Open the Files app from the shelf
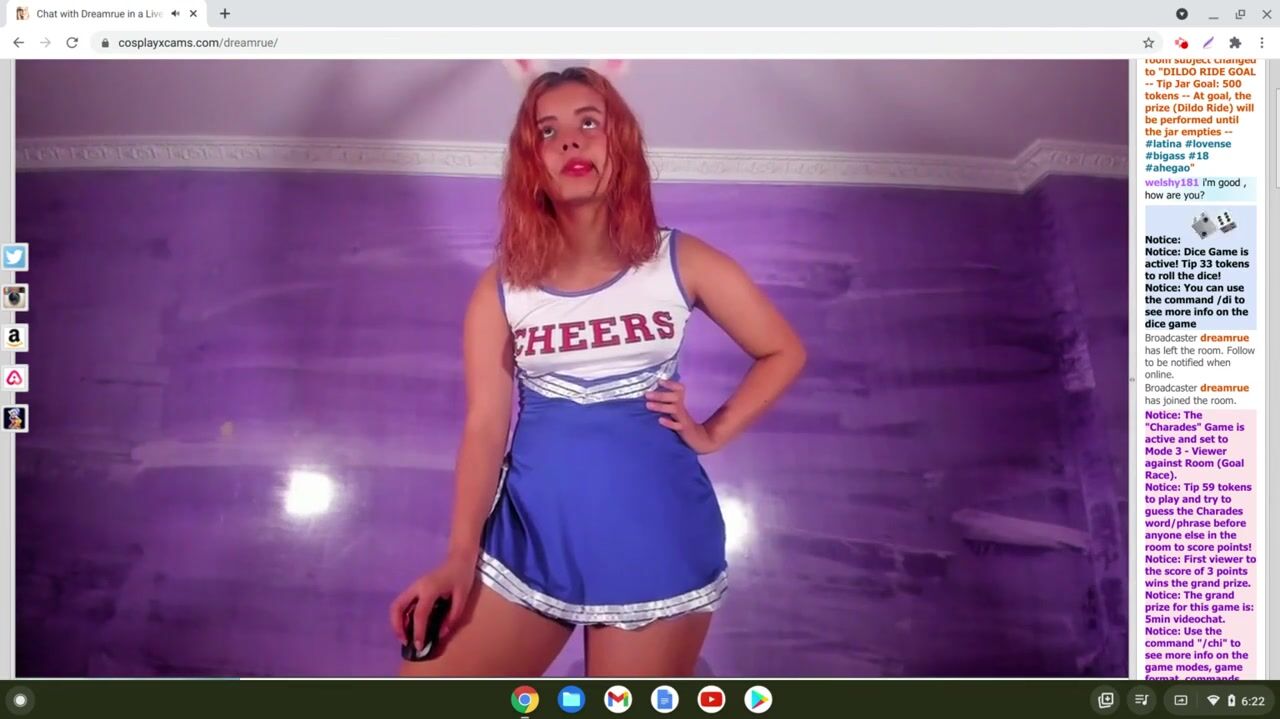The width and height of the screenshot is (1280, 719). pyautogui.click(x=571, y=700)
